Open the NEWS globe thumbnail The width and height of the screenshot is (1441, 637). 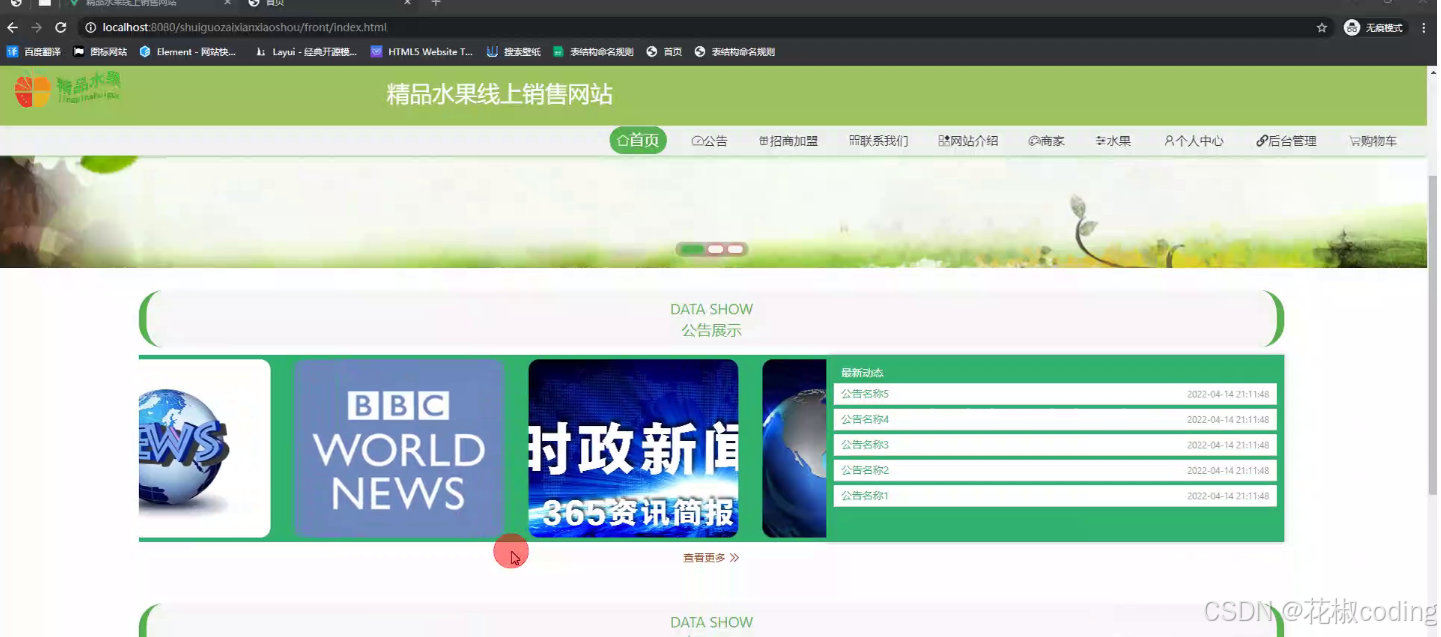click(204, 448)
